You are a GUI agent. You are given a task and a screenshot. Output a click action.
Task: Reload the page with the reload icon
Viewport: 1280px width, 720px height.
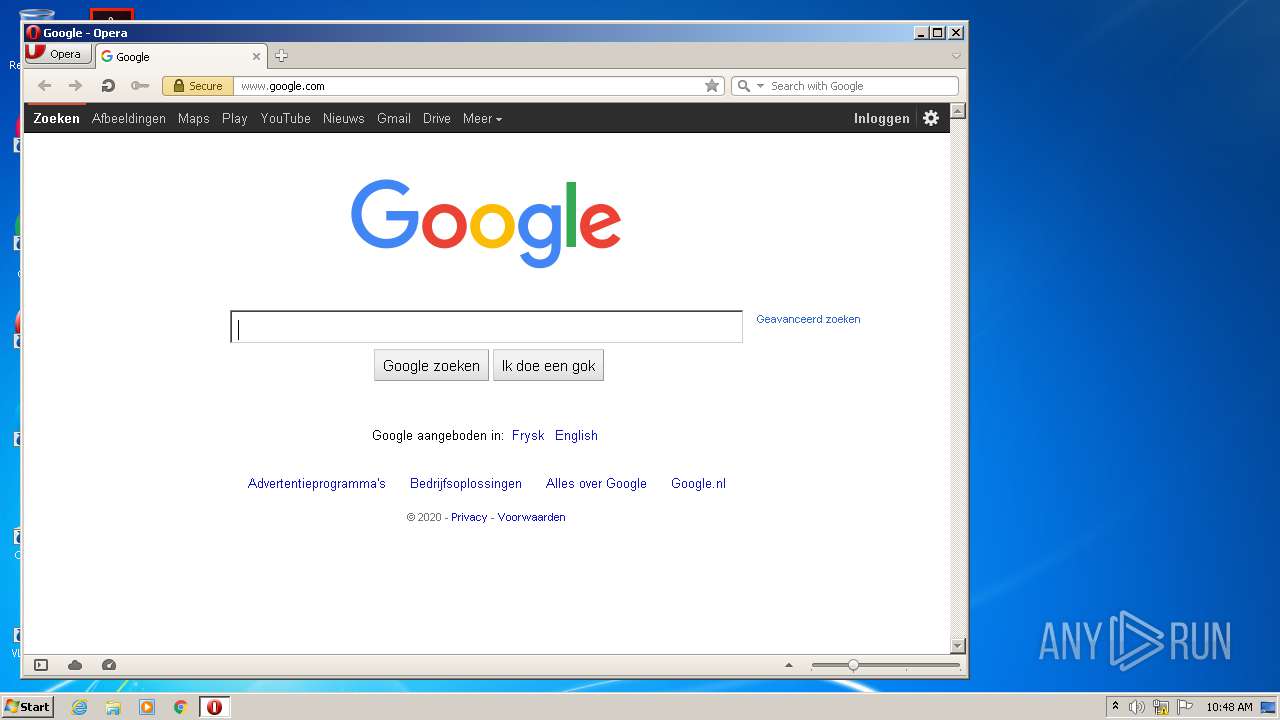click(108, 86)
